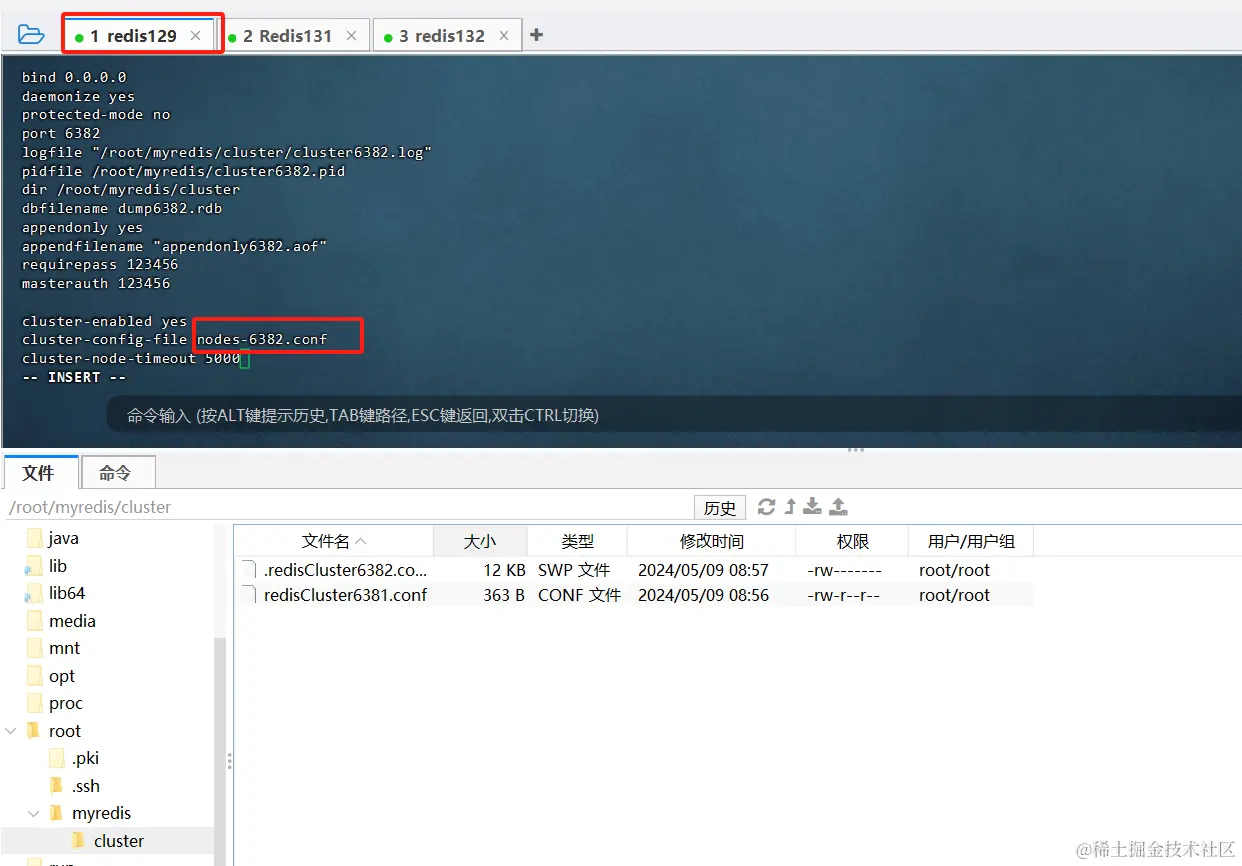Collapse the root tree node
Screen dimensions: 1242x866
tap(11, 731)
